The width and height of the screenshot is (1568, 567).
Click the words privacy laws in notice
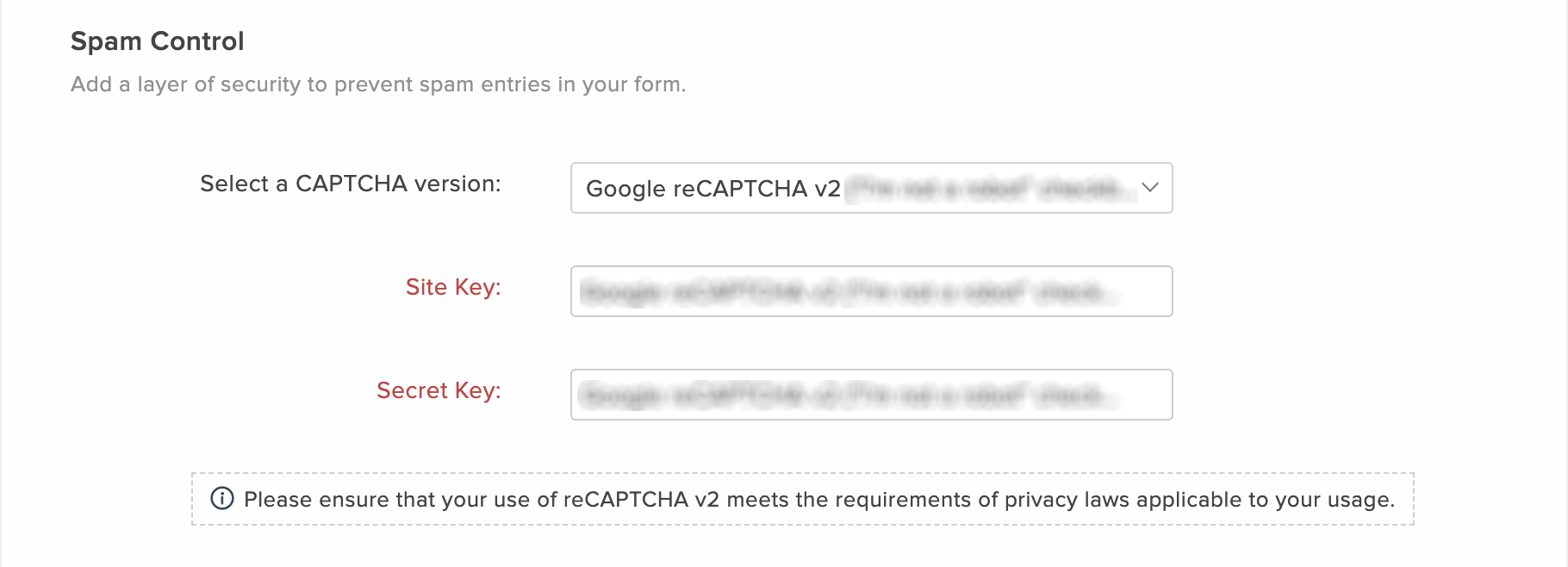[x=1067, y=501]
